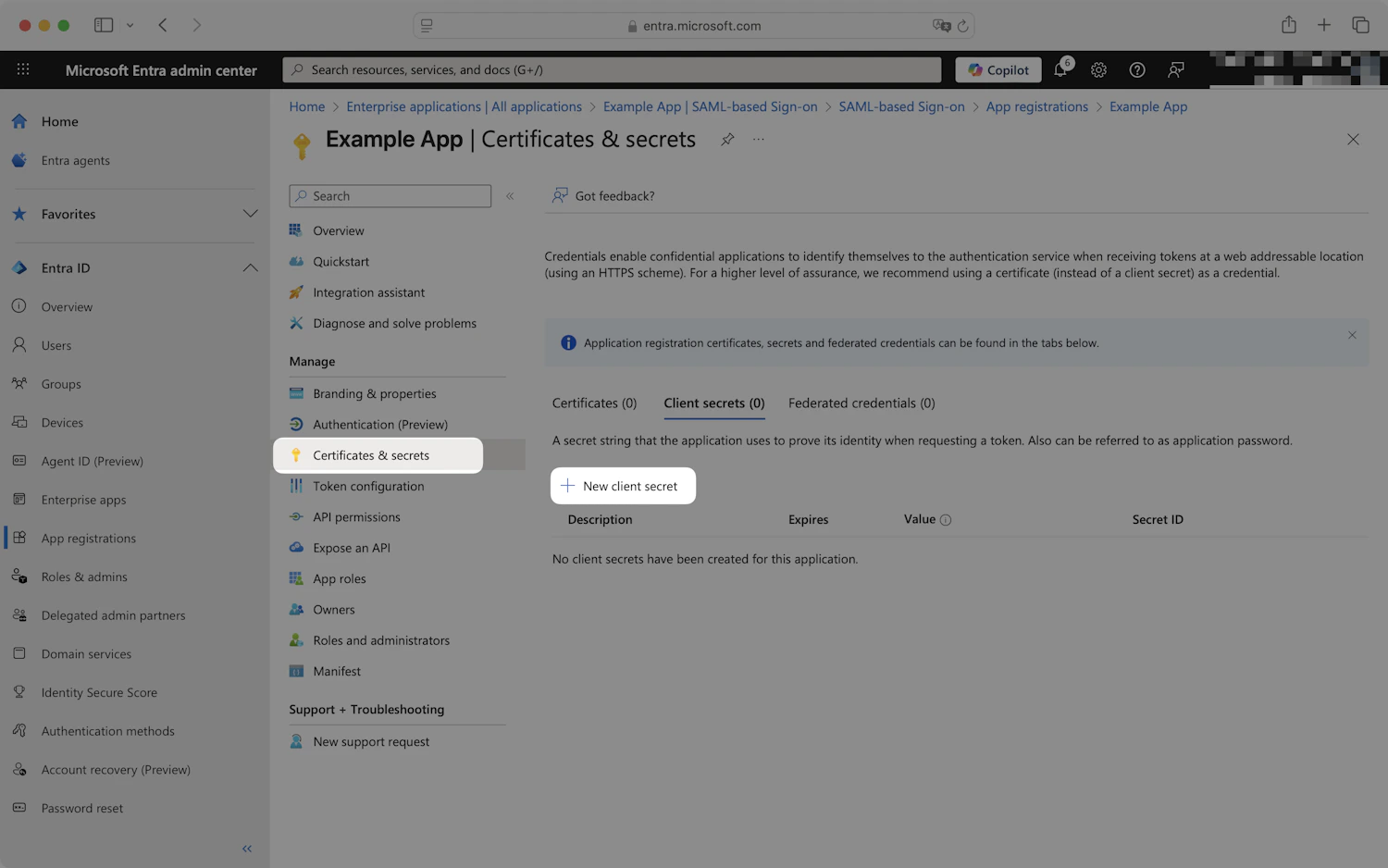
Task: Focus the resource menu Search box
Action: pos(390,196)
